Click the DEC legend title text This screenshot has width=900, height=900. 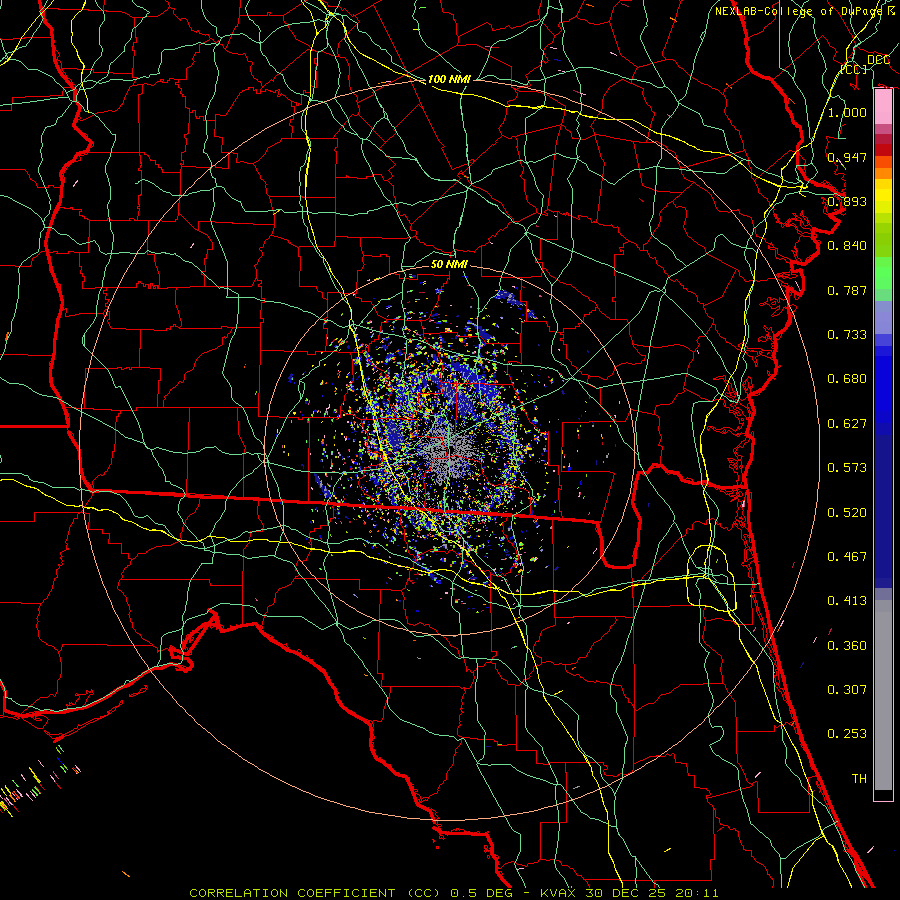pyautogui.click(x=878, y=60)
